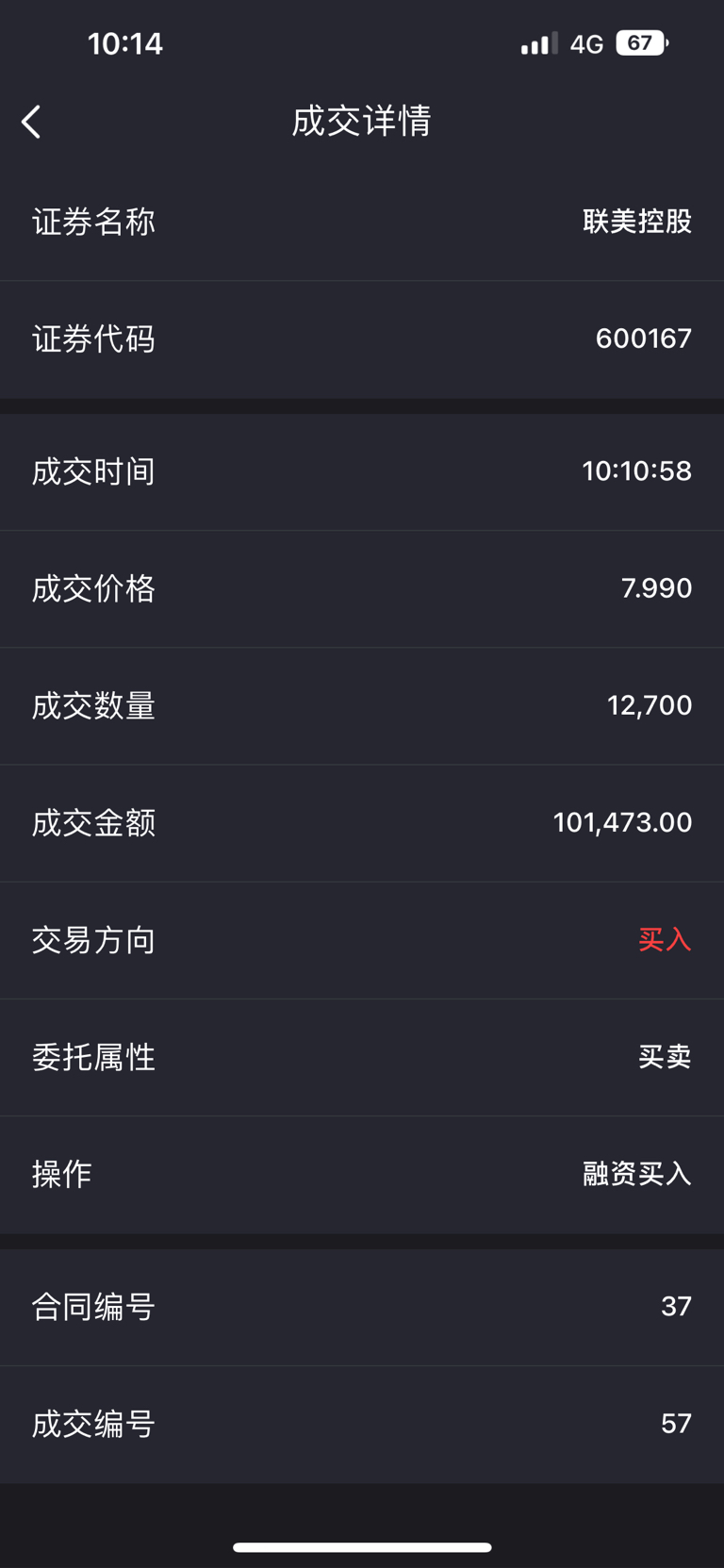Screen dimensions: 724x1568
Task: Tap the 10:14 status bar clock
Action: (x=125, y=43)
